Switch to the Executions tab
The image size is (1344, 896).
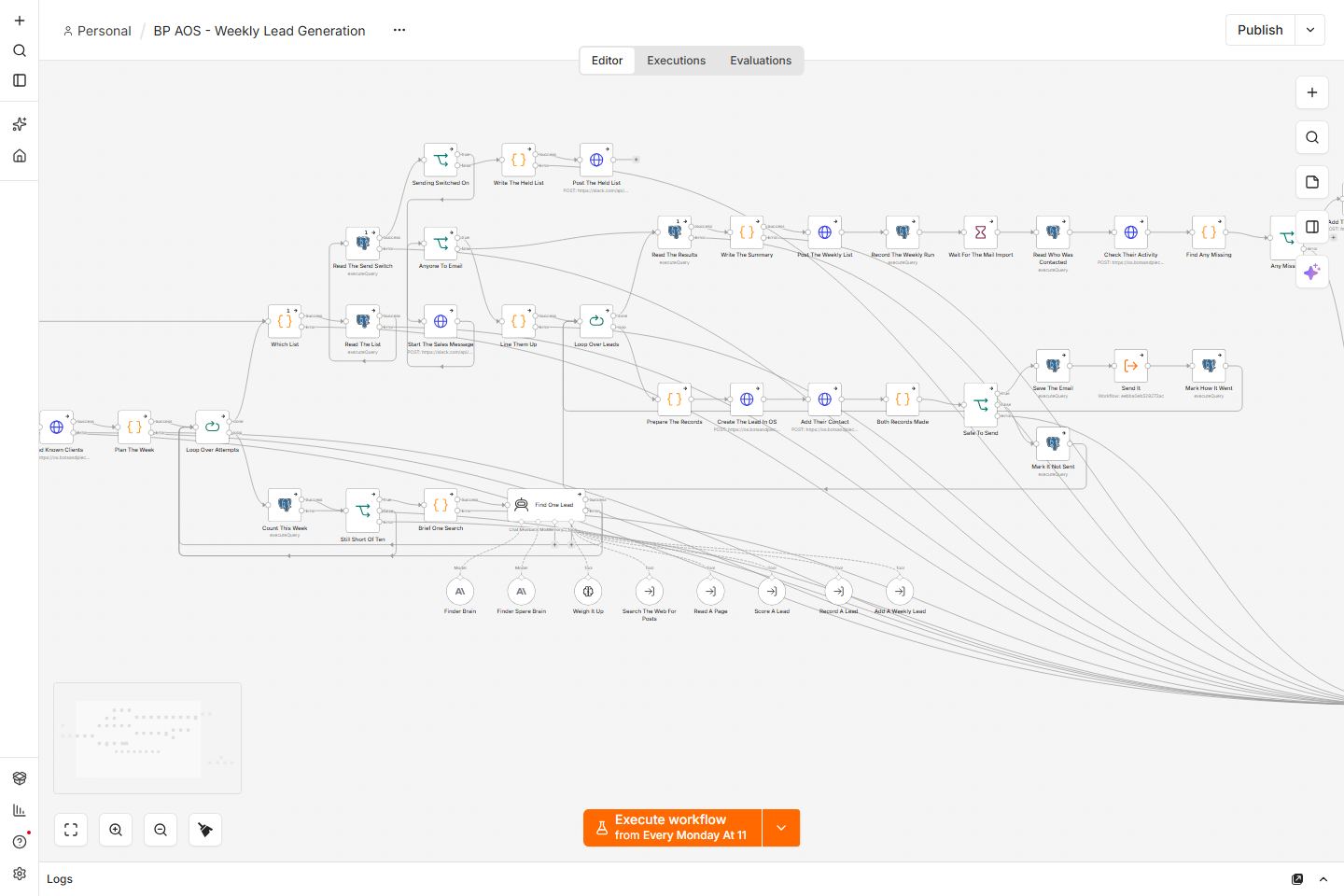pyautogui.click(x=677, y=61)
